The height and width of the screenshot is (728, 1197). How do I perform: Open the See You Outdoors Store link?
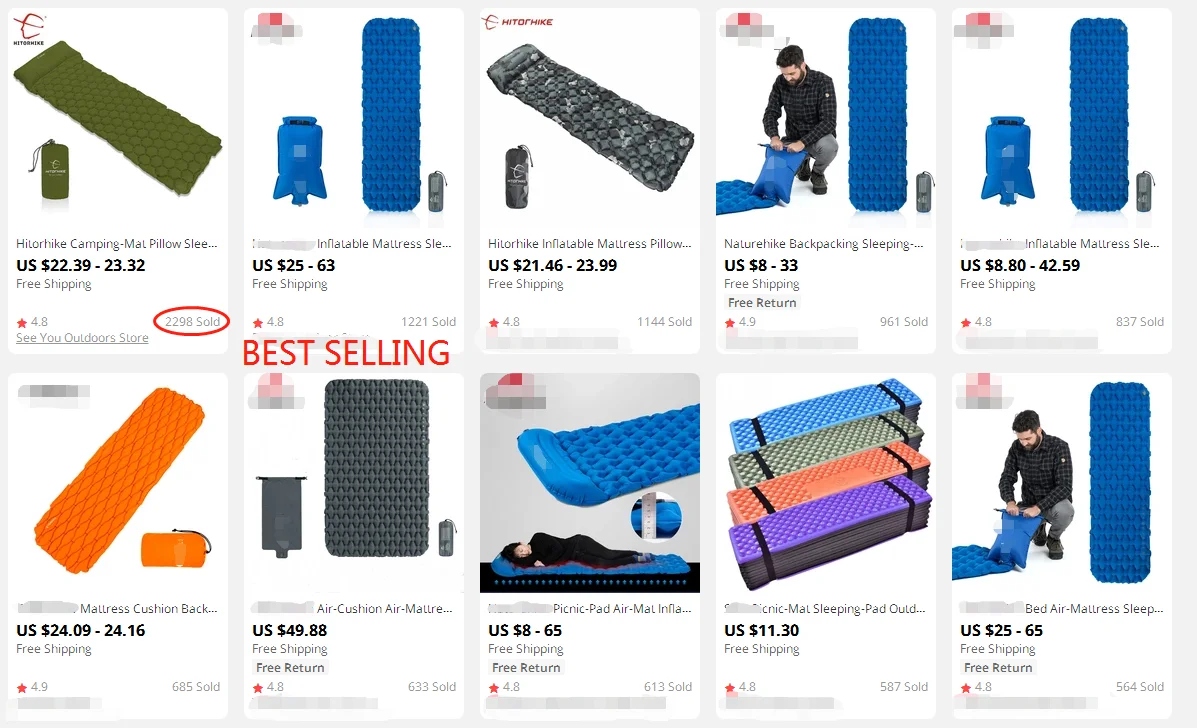82,337
